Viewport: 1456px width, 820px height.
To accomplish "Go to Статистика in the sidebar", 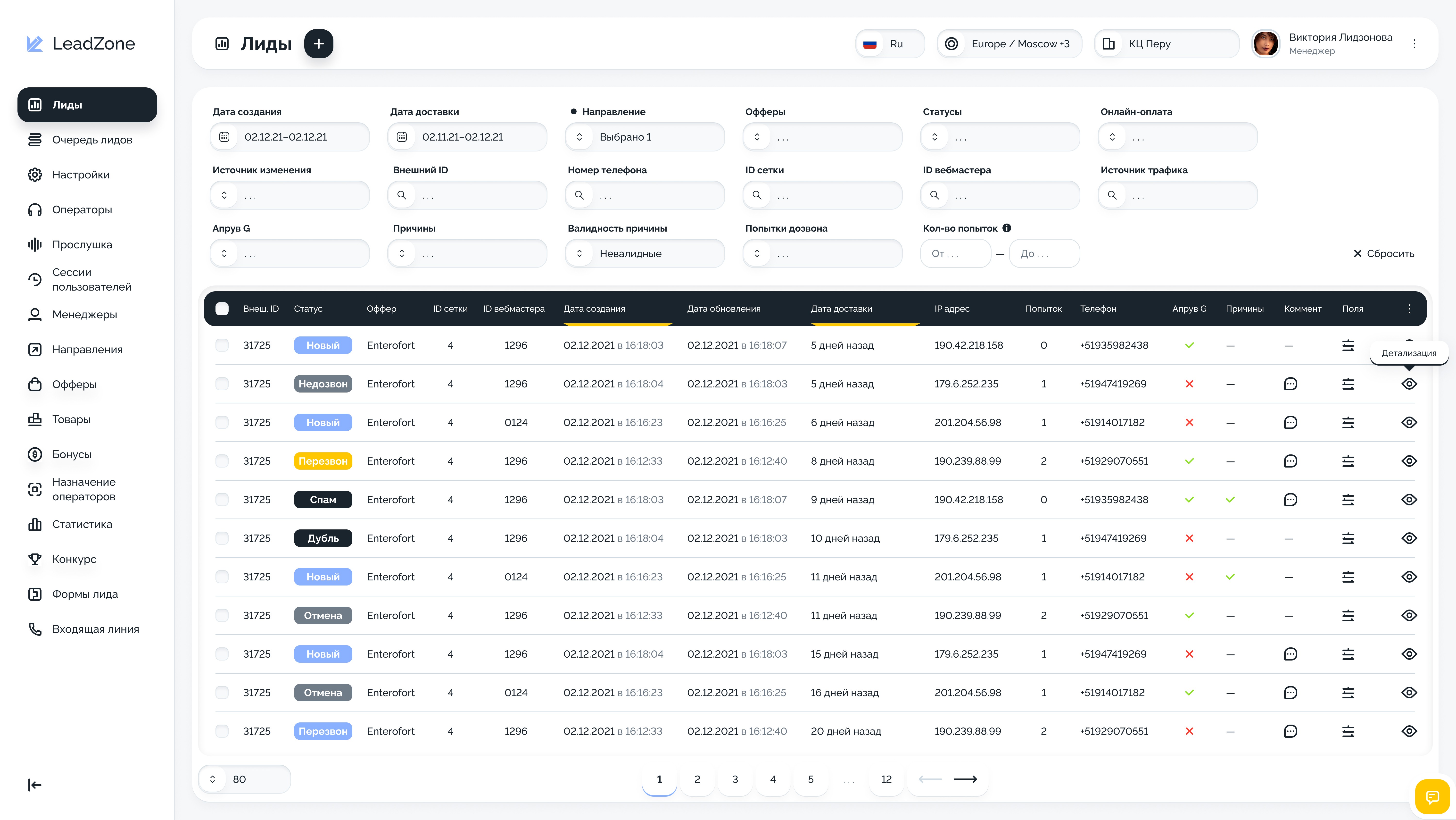I will (82, 524).
